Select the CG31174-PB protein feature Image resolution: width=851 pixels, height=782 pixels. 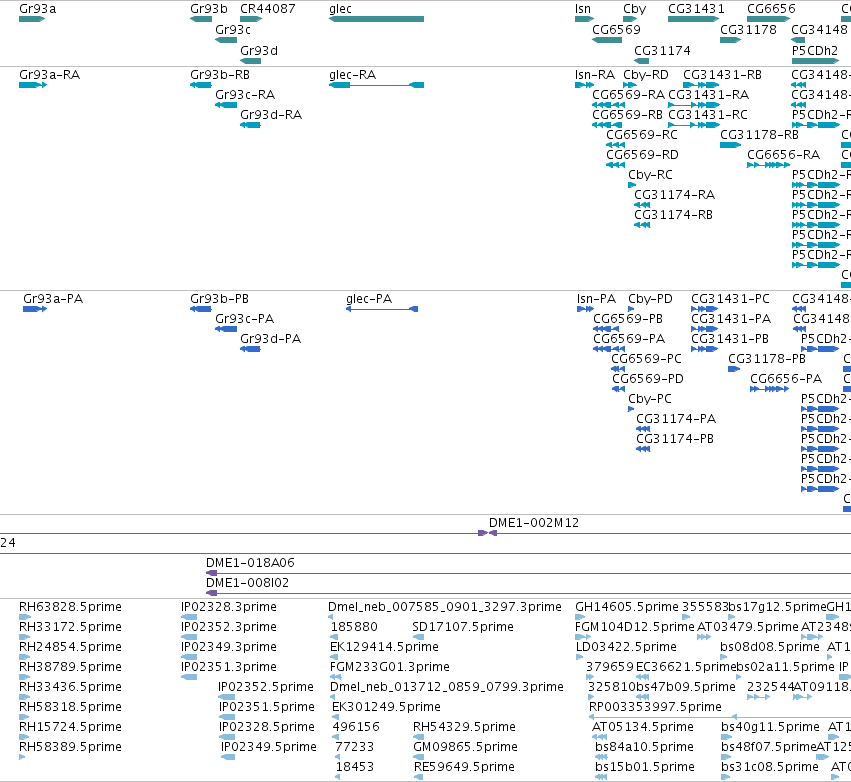tap(643, 449)
